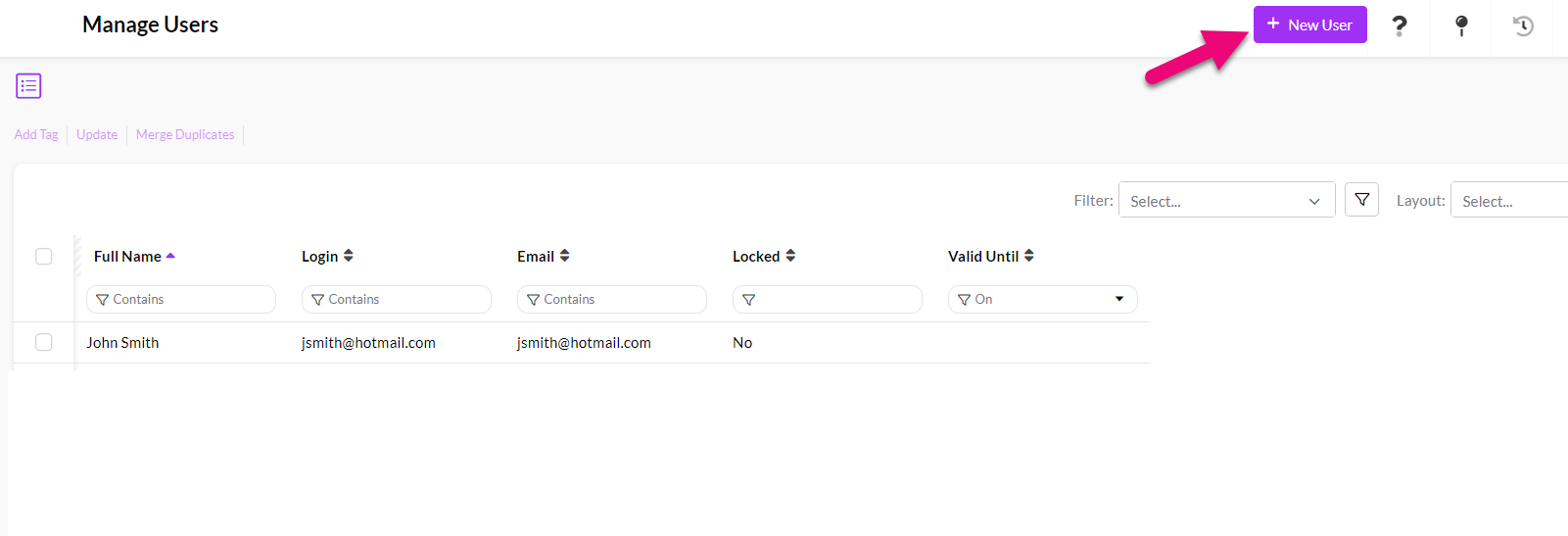Viewport: 1568px width, 536px height.
Task: Click the pin icon in header
Action: pyautogui.click(x=1461, y=25)
